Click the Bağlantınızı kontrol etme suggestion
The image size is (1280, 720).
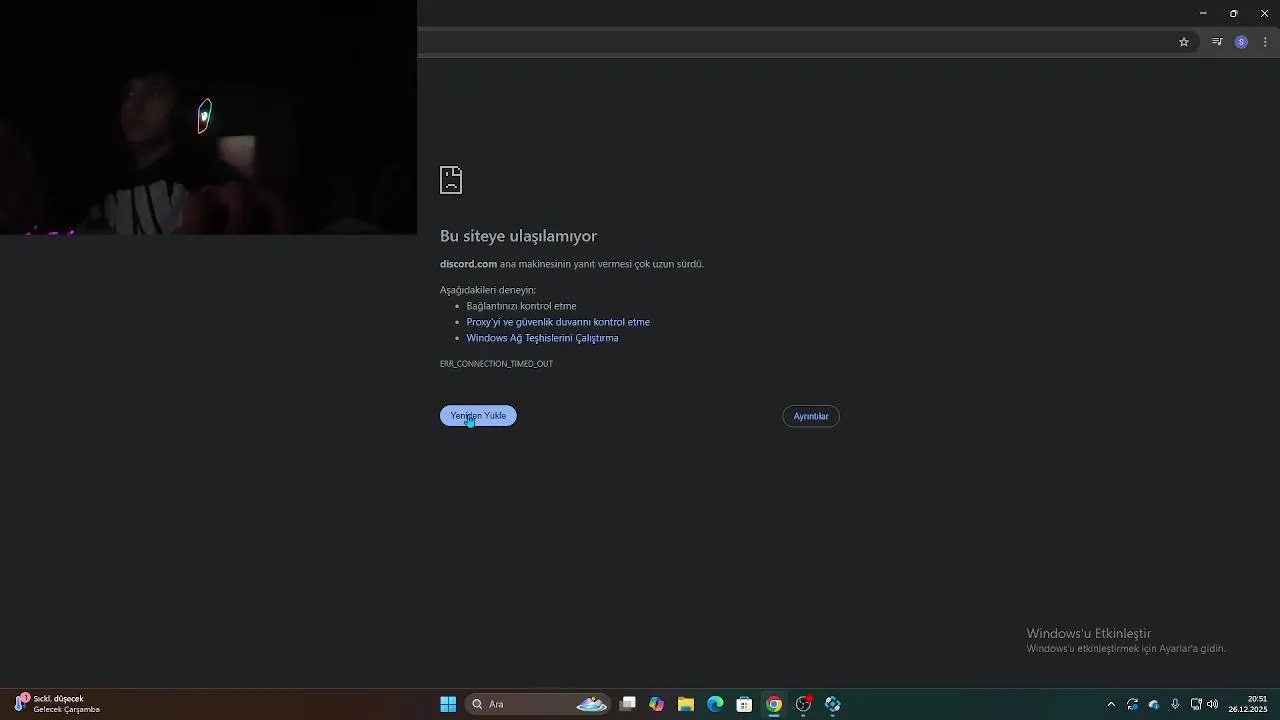pos(521,306)
